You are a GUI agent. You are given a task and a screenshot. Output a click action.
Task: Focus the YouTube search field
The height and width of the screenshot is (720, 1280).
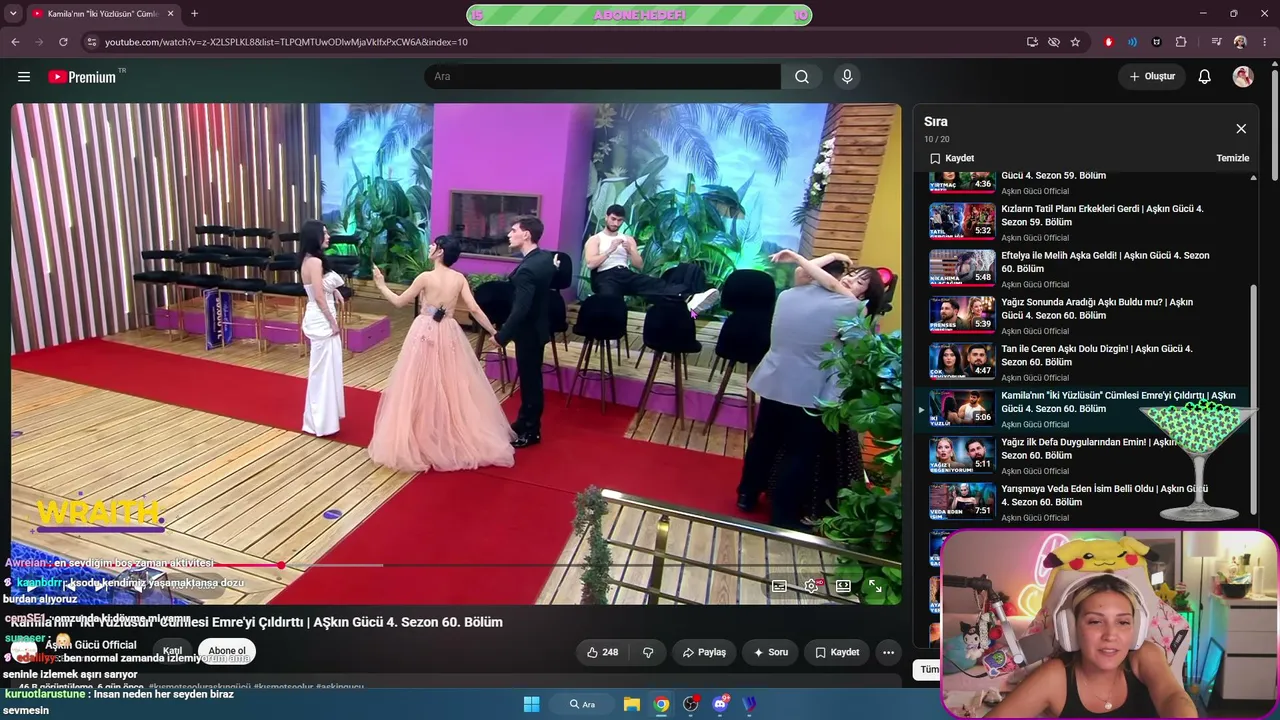pyautogui.click(x=603, y=77)
